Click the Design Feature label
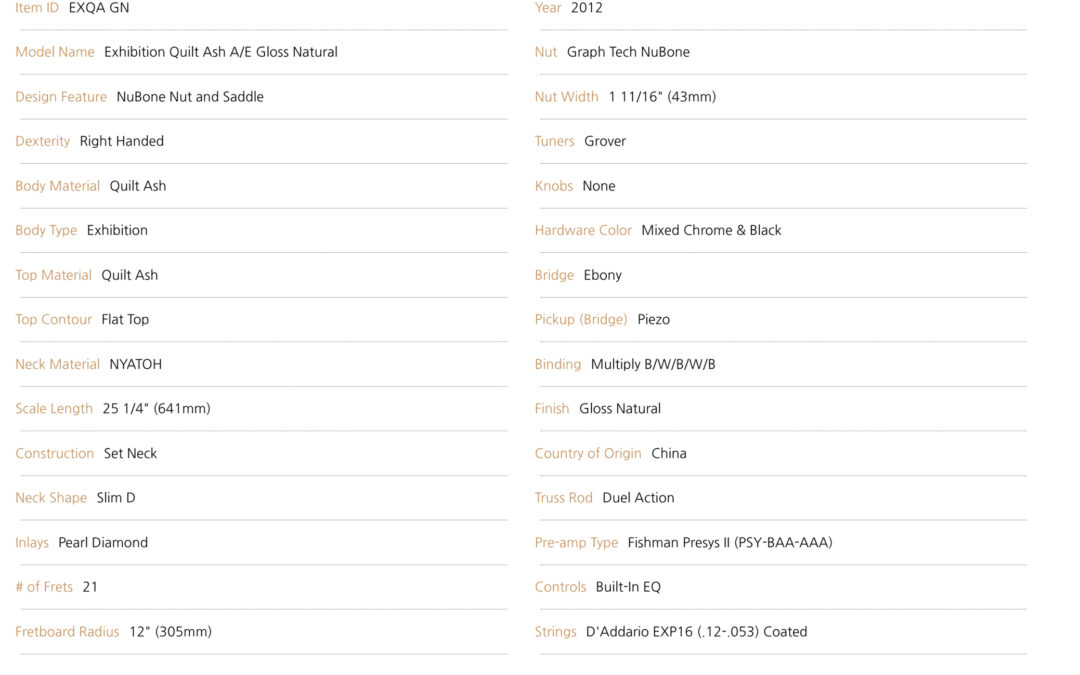 [x=61, y=97]
